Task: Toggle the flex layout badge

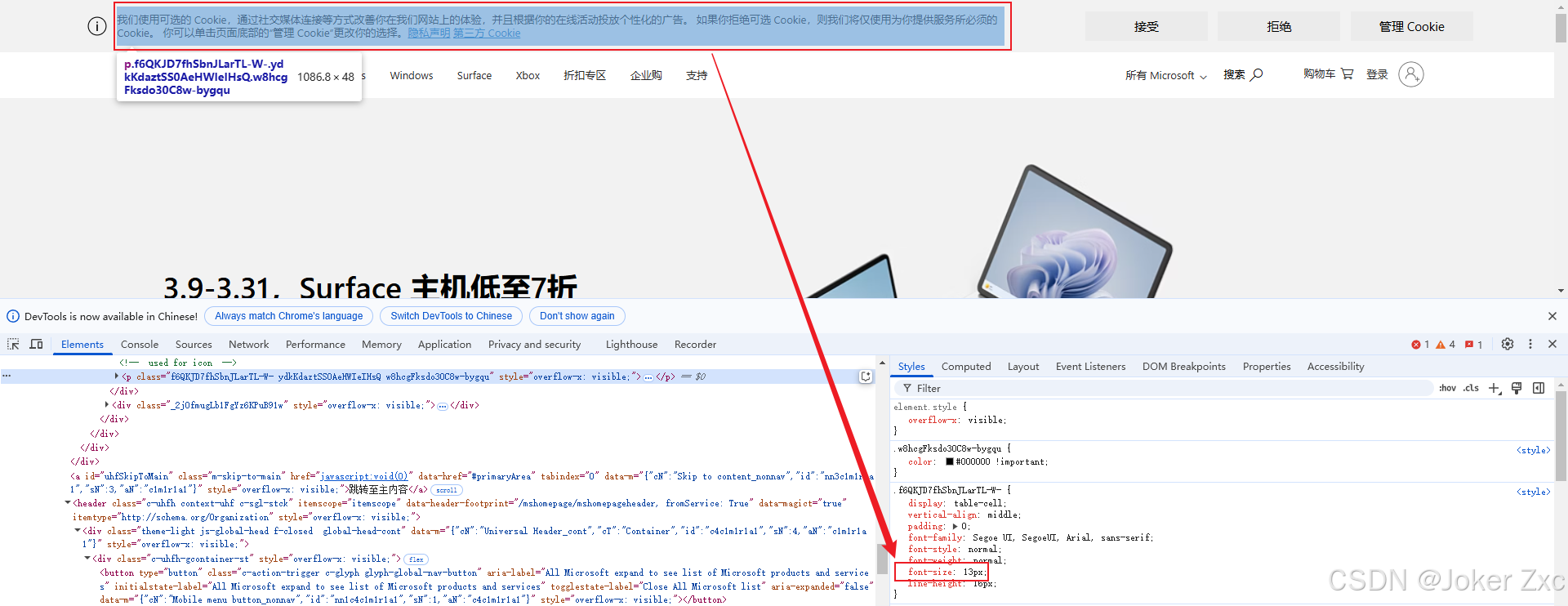Action: click(x=416, y=559)
